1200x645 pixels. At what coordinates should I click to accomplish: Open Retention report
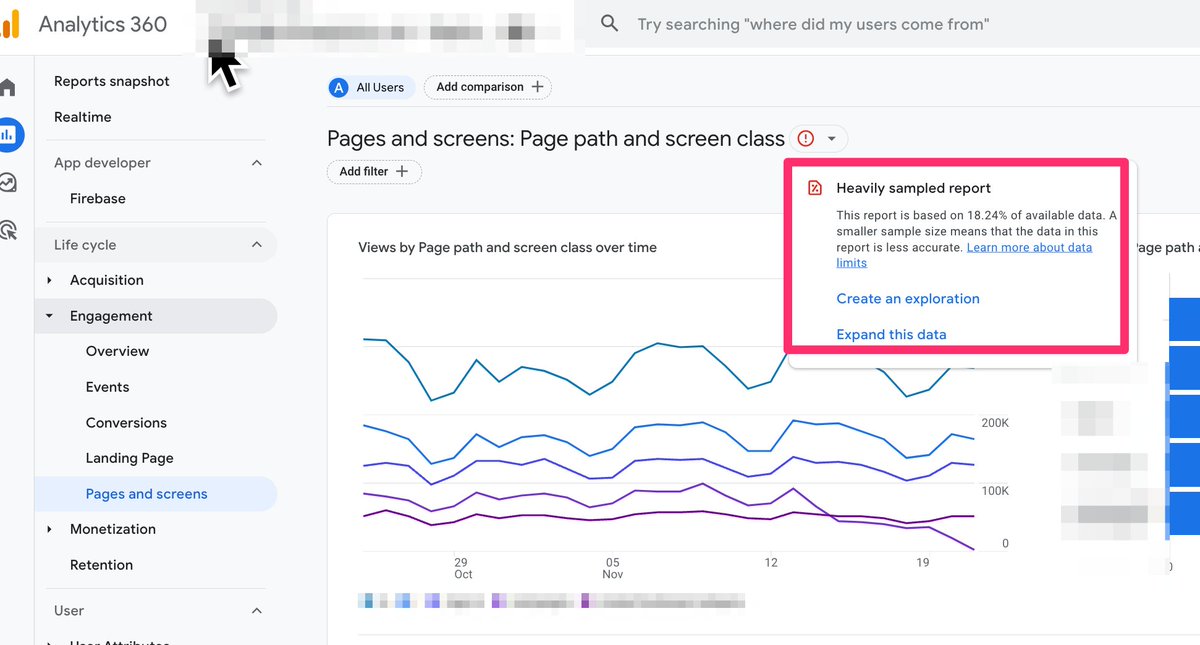[101, 565]
